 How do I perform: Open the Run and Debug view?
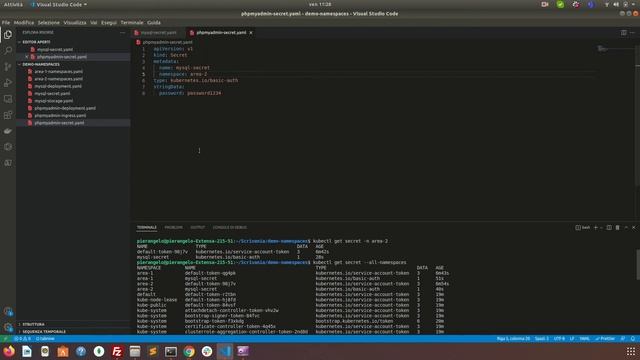[x=8, y=83]
